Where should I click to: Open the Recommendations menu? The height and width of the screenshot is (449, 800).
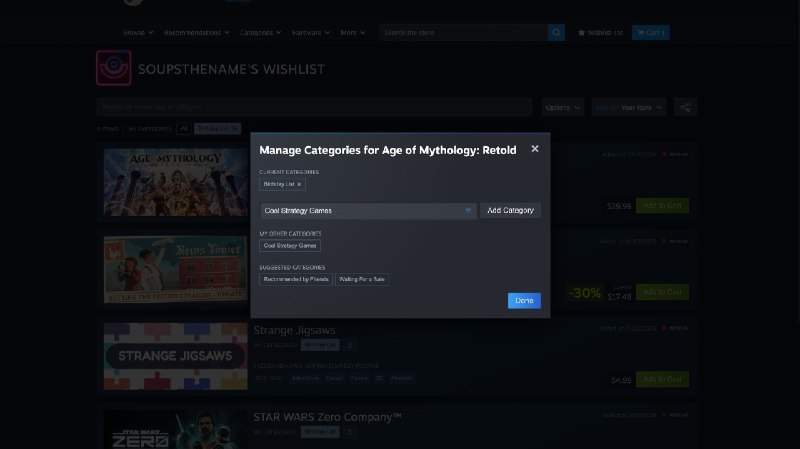coord(196,33)
